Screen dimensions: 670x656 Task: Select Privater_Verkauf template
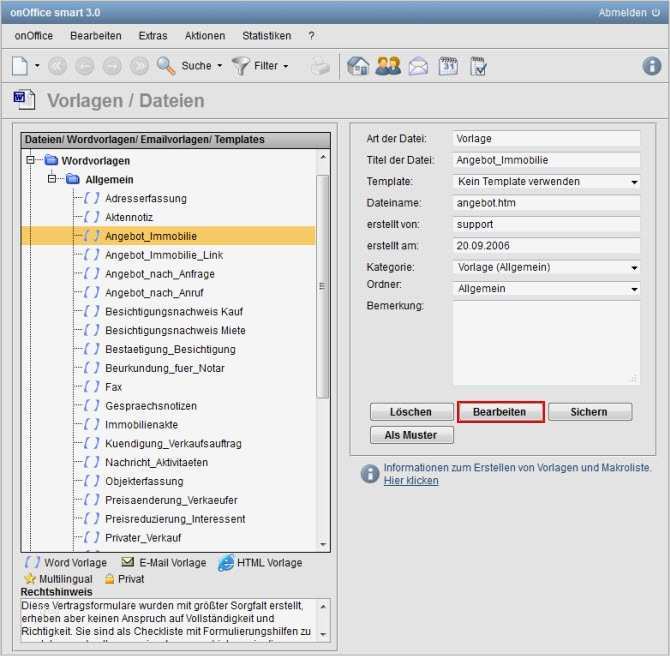coord(143,538)
